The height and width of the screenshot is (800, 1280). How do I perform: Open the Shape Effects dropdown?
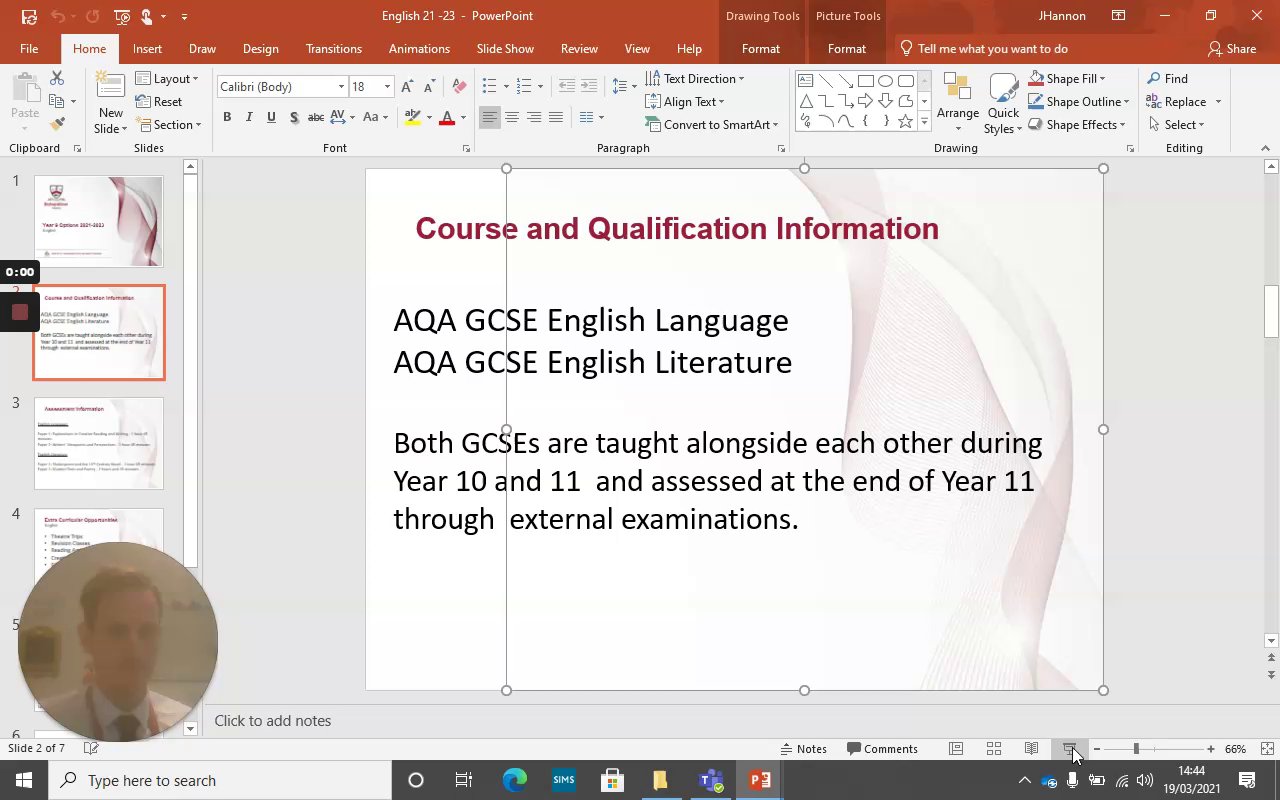tap(1078, 125)
